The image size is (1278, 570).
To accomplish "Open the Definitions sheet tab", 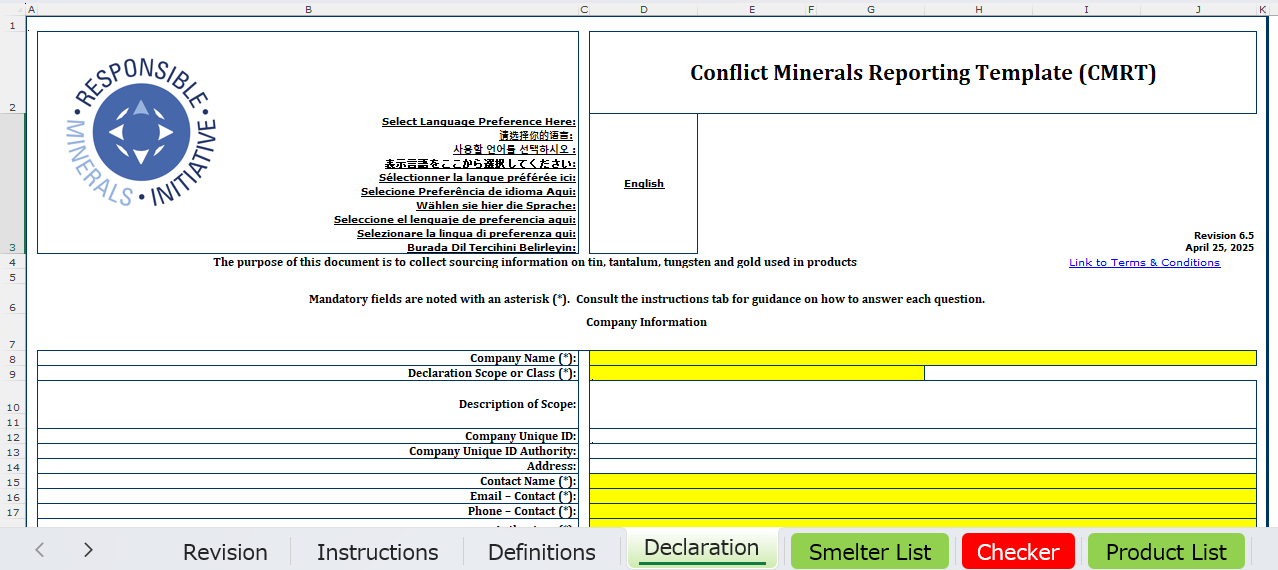I will pyautogui.click(x=541, y=552).
